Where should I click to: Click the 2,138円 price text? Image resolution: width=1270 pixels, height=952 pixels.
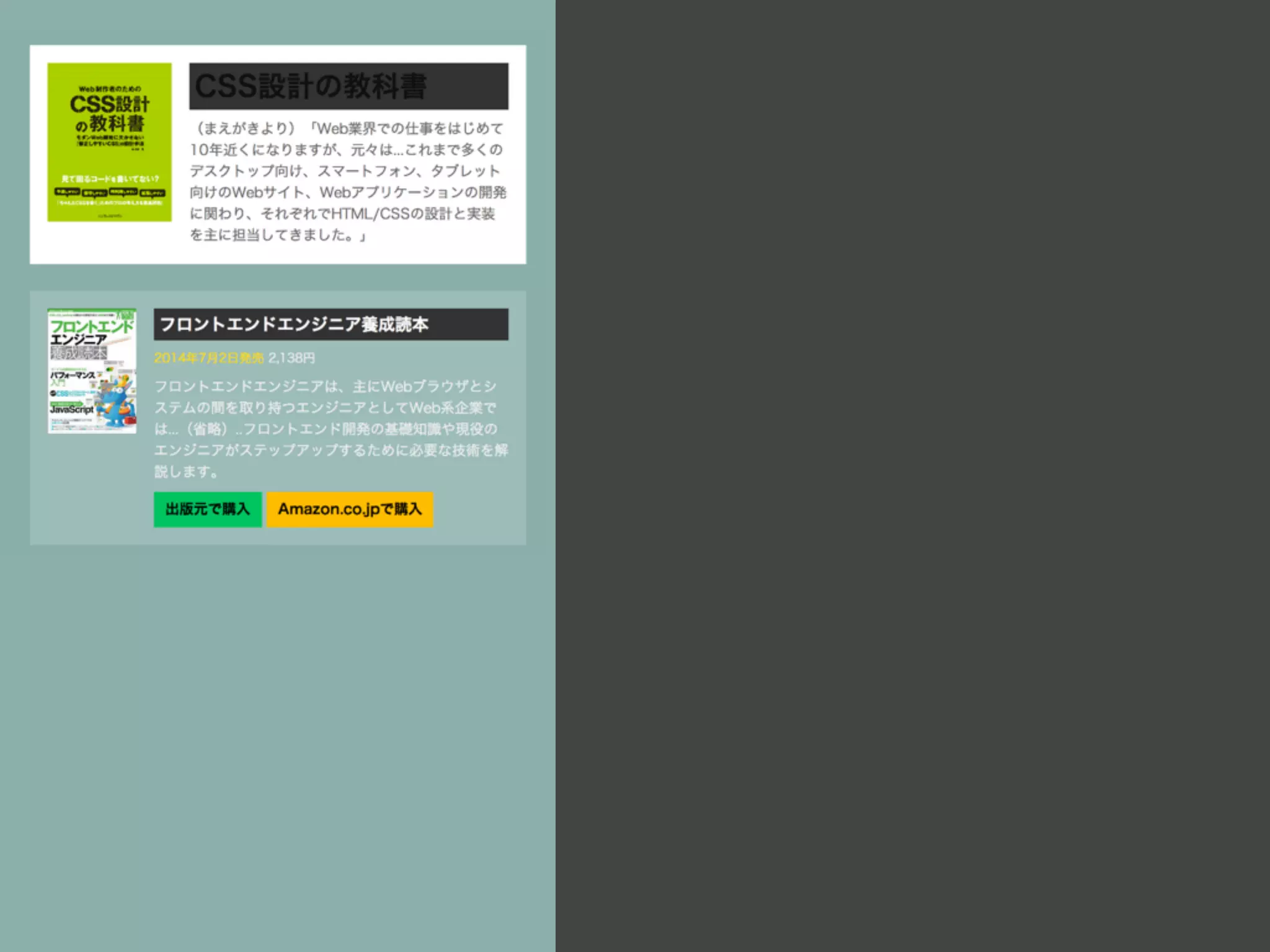point(291,358)
